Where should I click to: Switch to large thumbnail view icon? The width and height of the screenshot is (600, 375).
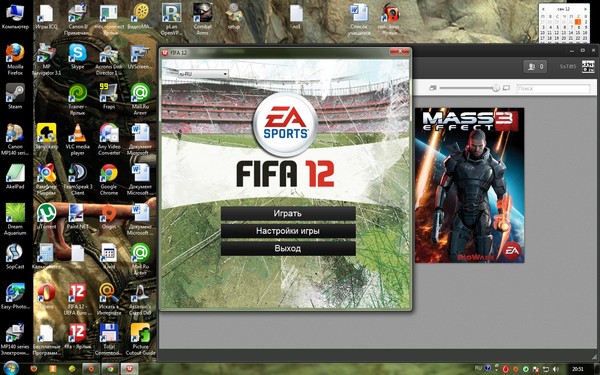506,88
